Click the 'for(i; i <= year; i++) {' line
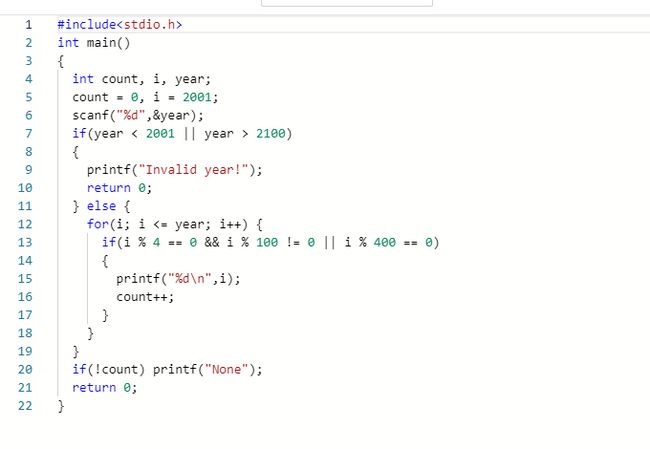 point(175,224)
